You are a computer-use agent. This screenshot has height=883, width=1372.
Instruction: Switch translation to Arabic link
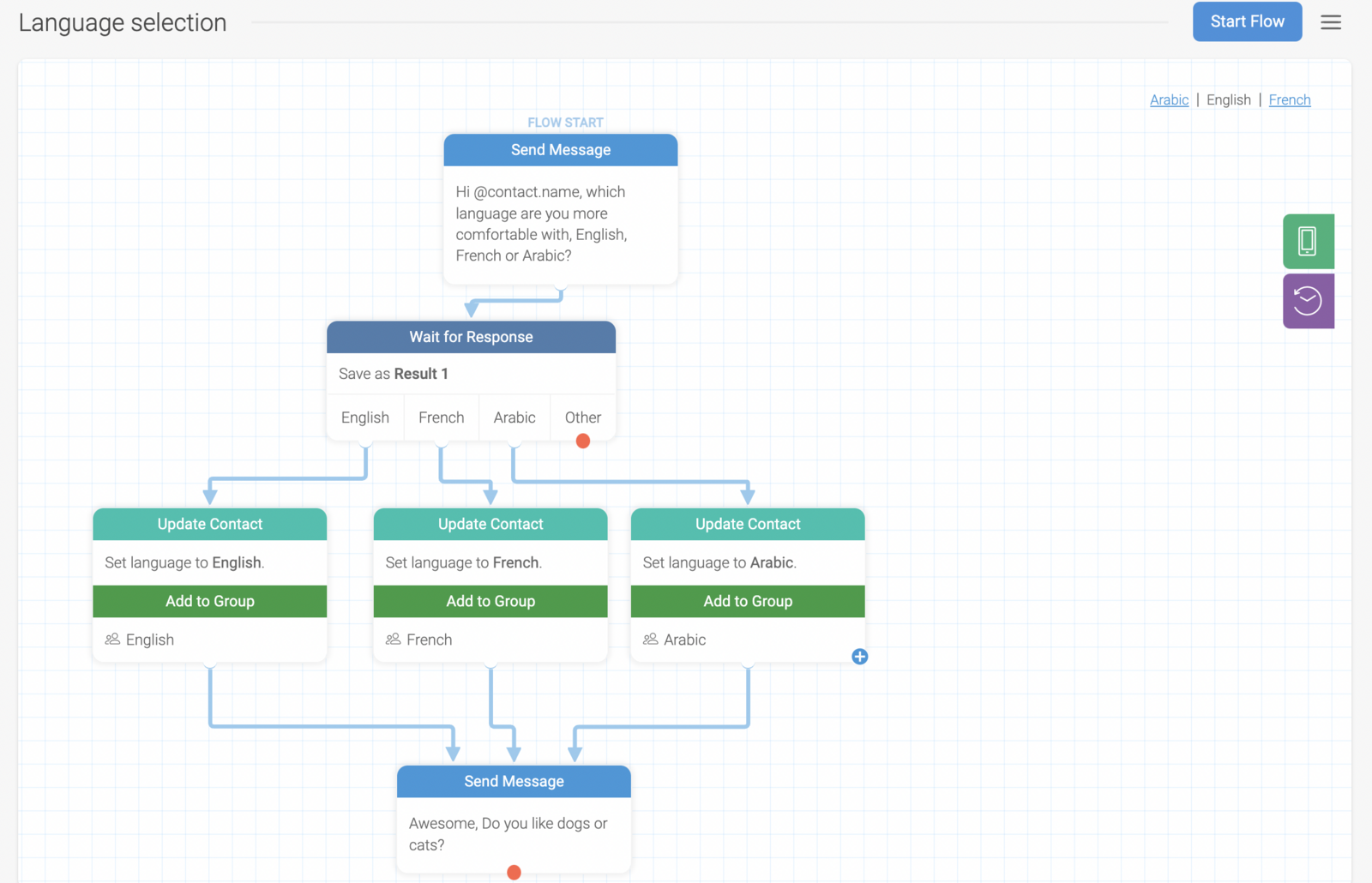click(x=1169, y=99)
